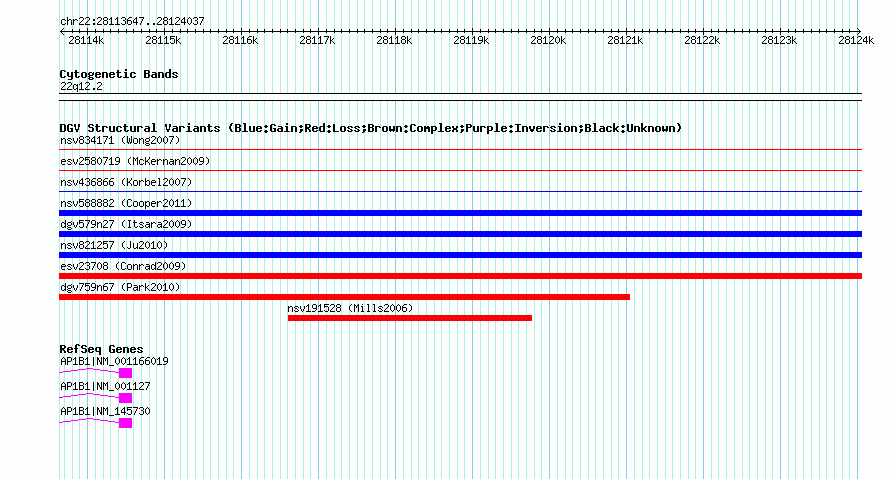Screen dimensions: 890x479
Task: Click the short red bar under nsv191528
Action: [x=410, y=318]
